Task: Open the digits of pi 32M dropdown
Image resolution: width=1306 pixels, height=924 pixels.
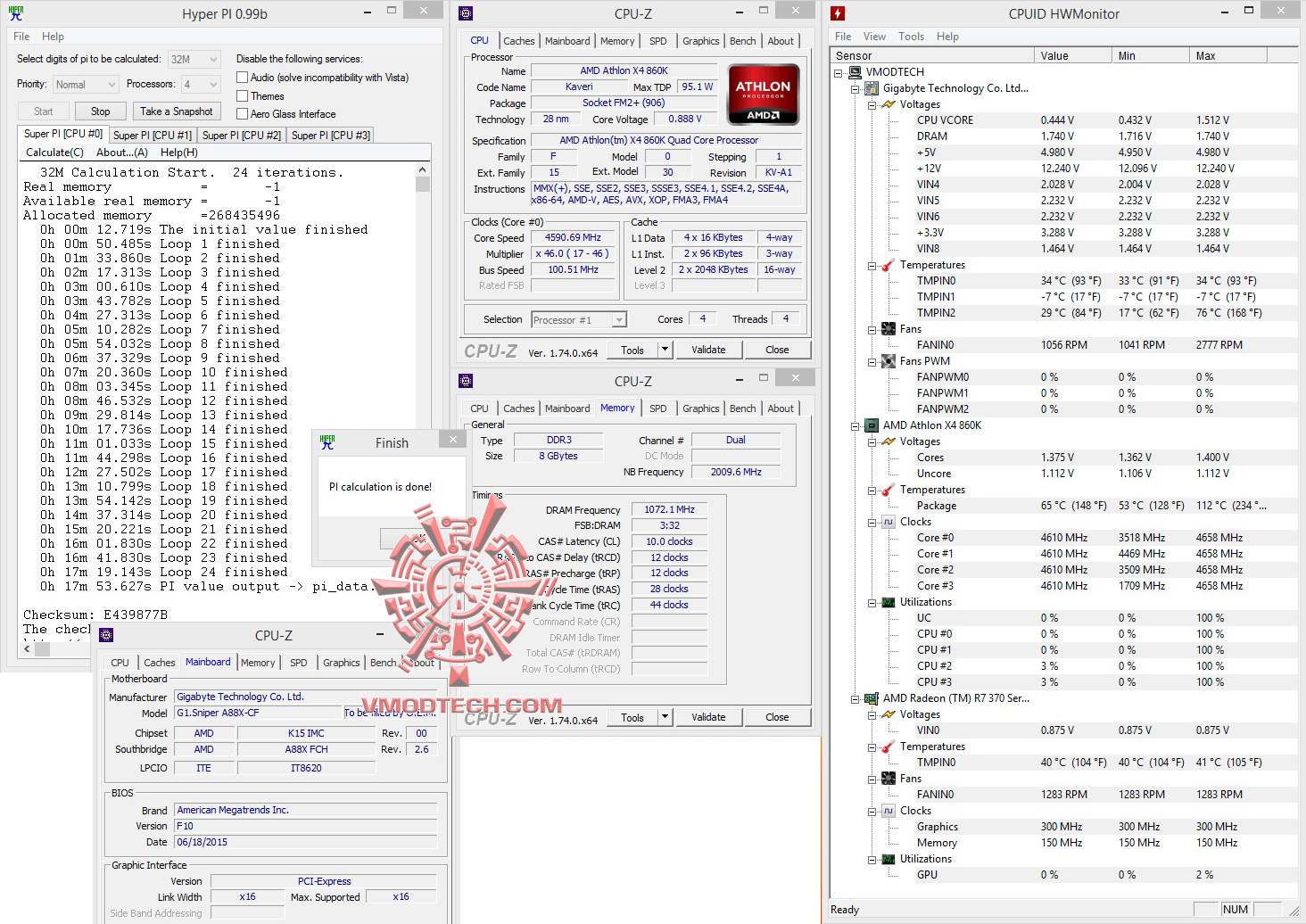Action: (194, 59)
